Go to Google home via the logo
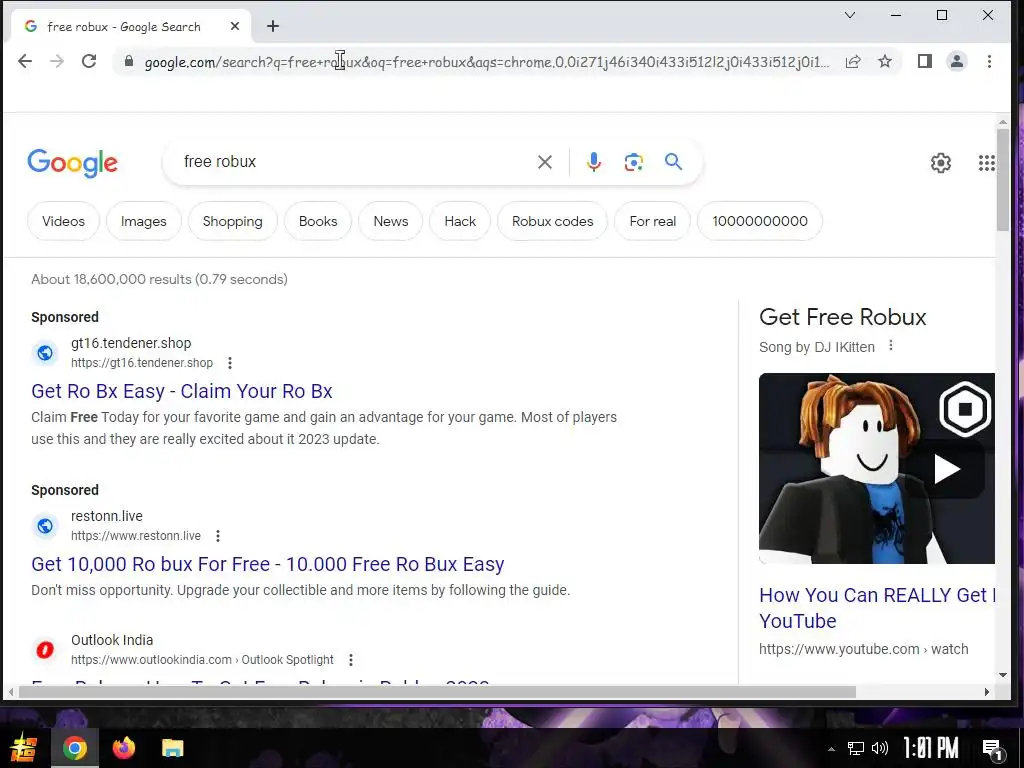This screenshot has height=768, width=1024. [72, 163]
